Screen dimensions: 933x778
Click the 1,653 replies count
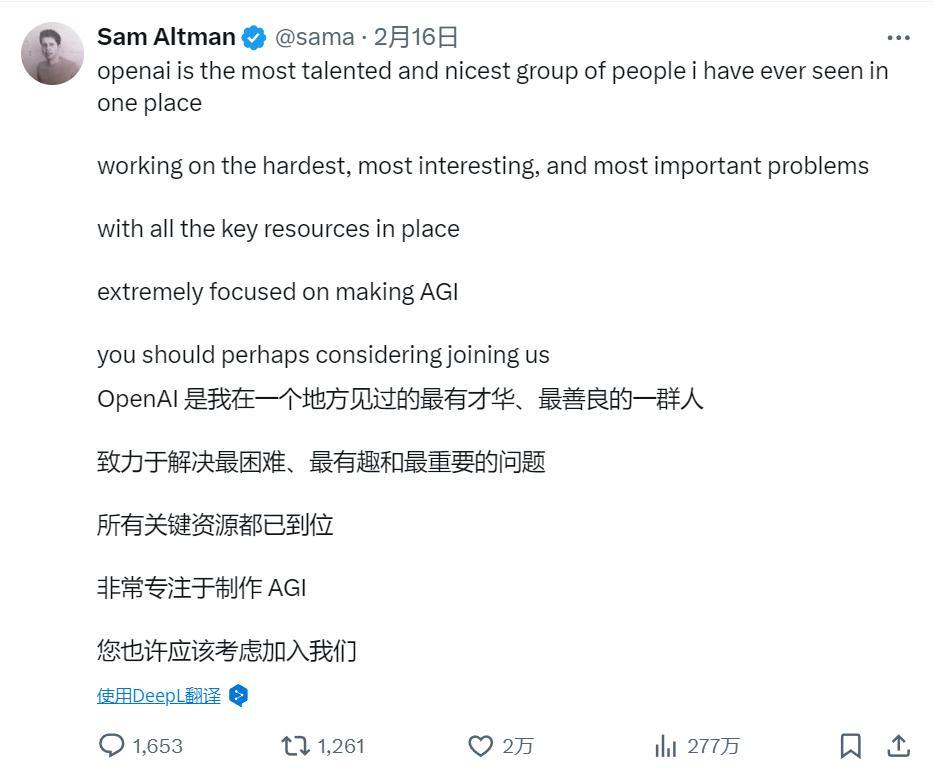(x=157, y=746)
